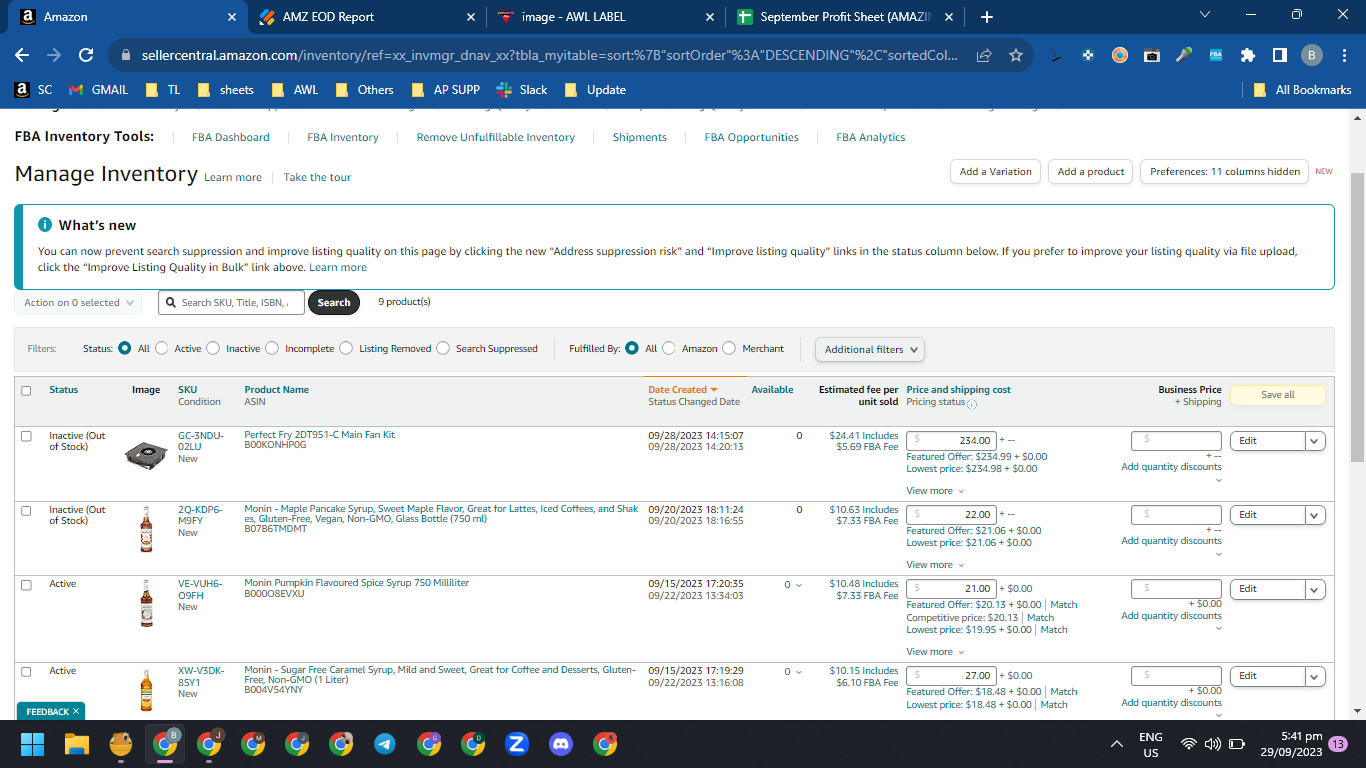Expand View more for $21.00 price row
The height and width of the screenshot is (768, 1366).
pyautogui.click(x=935, y=652)
